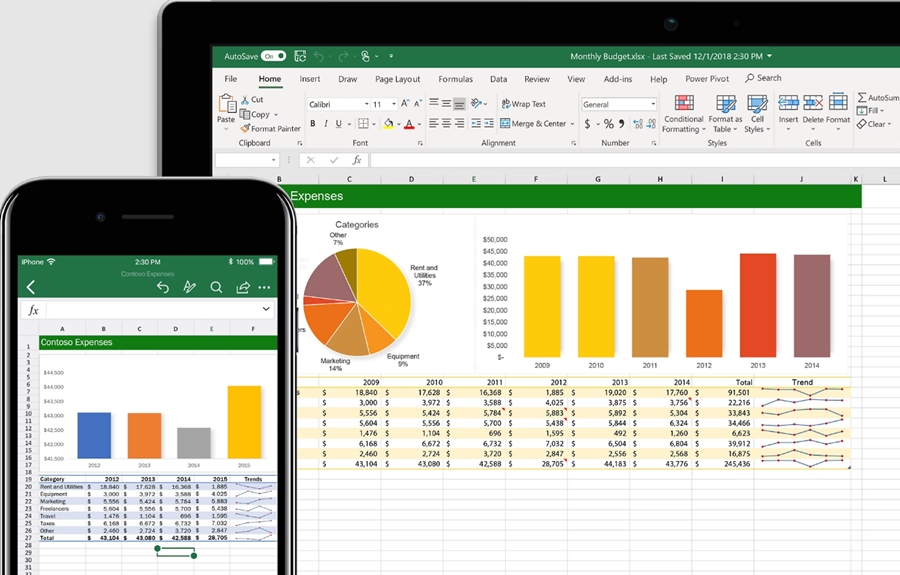Click the Cut button

[251, 99]
